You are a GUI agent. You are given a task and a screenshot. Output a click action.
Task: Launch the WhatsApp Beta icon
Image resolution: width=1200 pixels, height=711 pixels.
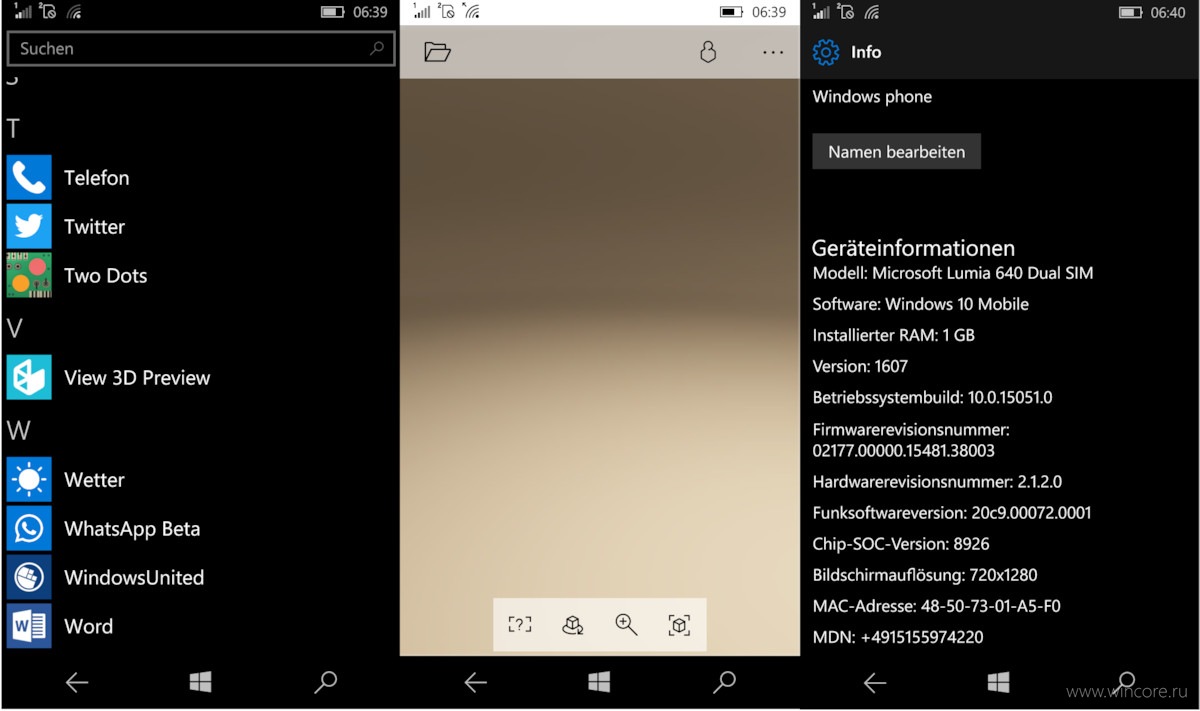click(x=29, y=528)
